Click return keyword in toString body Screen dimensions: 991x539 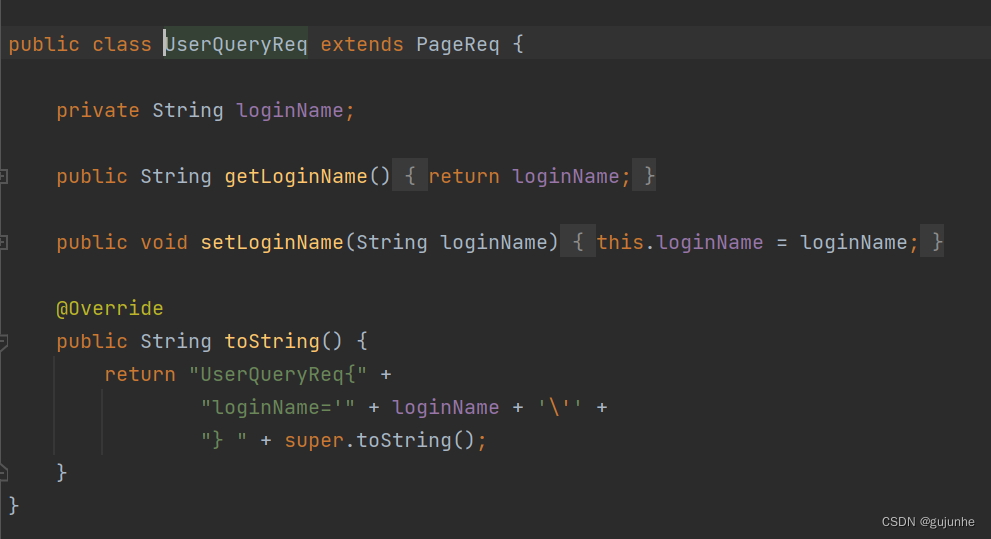(x=140, y=374)
